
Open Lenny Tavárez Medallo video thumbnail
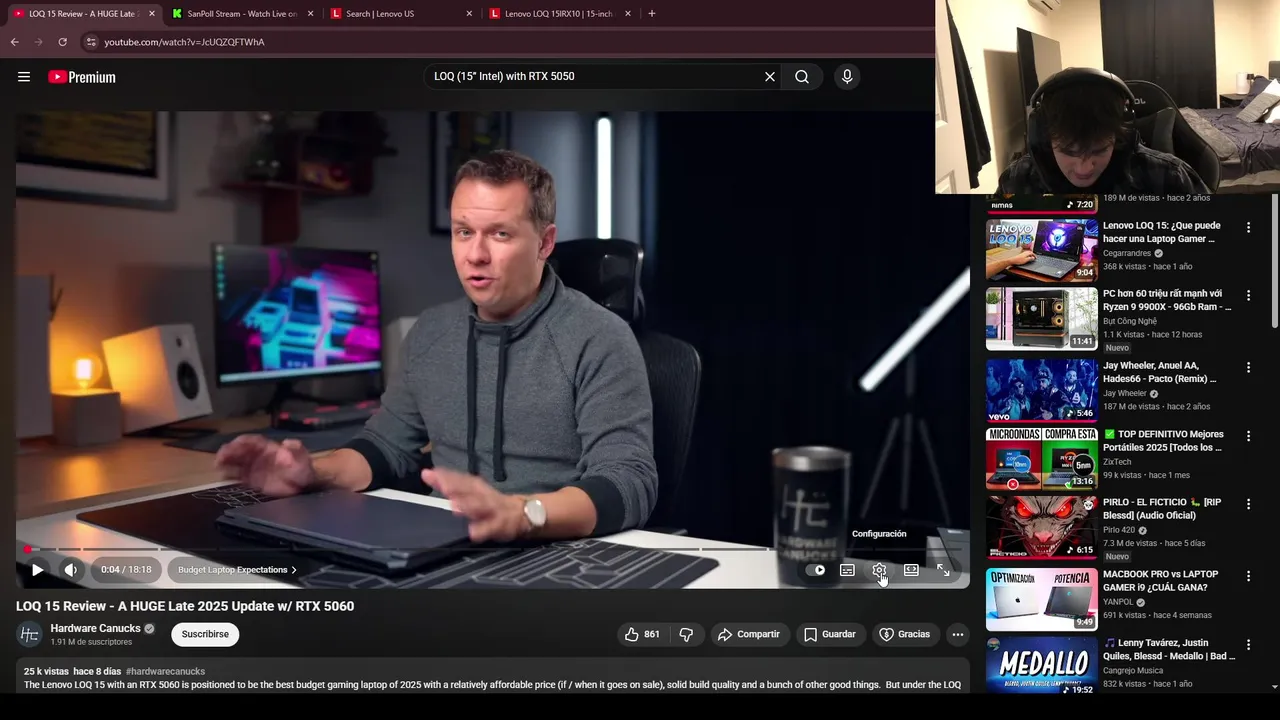(x=1041, y=667)
